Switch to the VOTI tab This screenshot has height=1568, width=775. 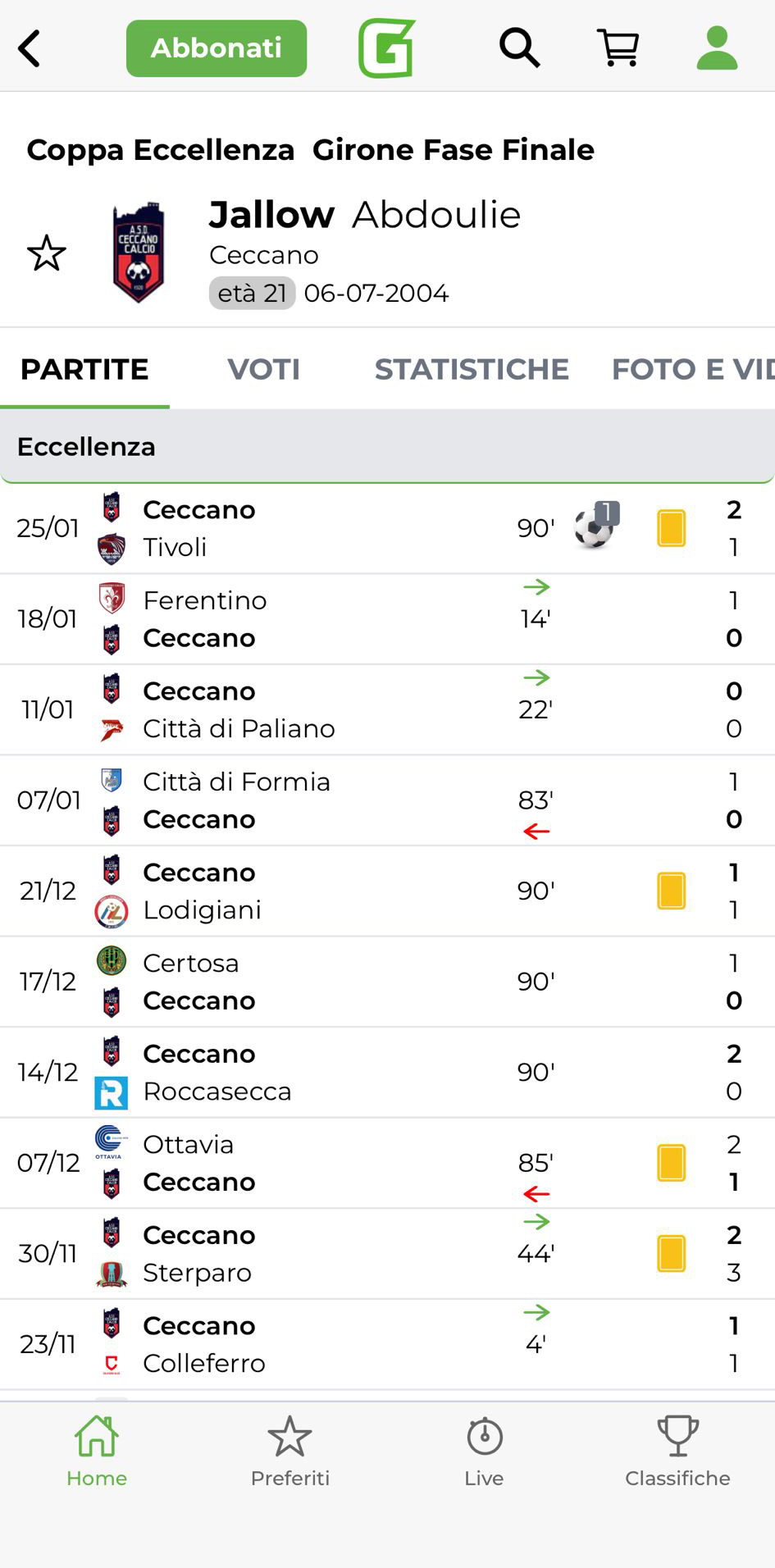(263, 369)
